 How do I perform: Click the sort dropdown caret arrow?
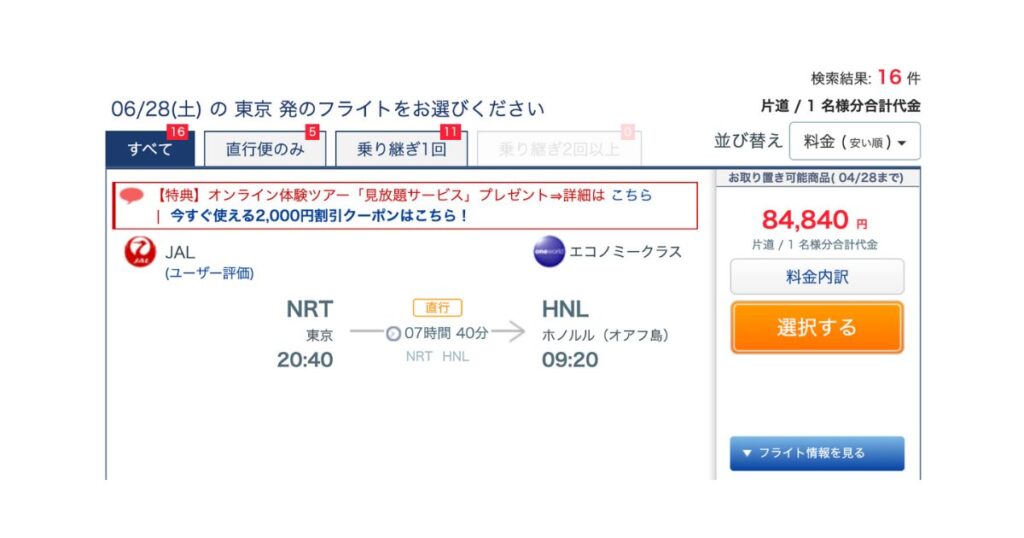(x=902, y=143)
